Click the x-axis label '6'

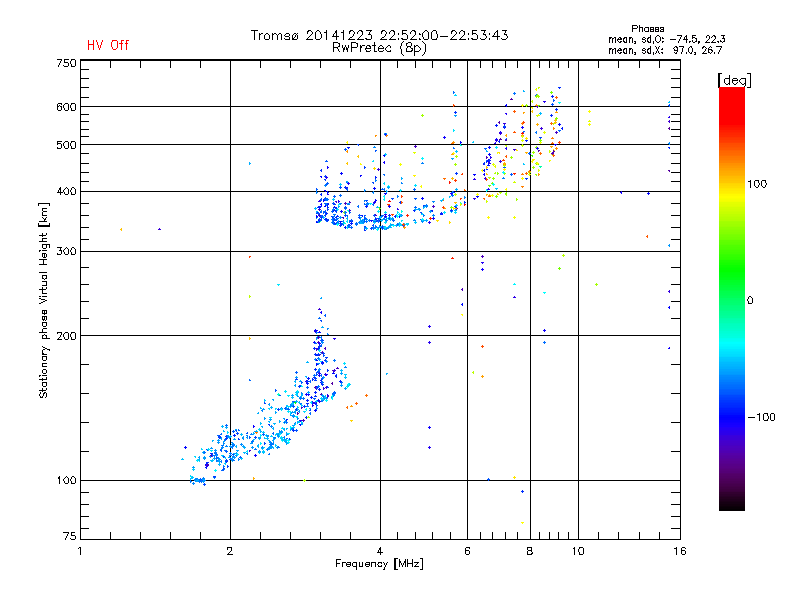pyautogui.click(x=467, y=551)
